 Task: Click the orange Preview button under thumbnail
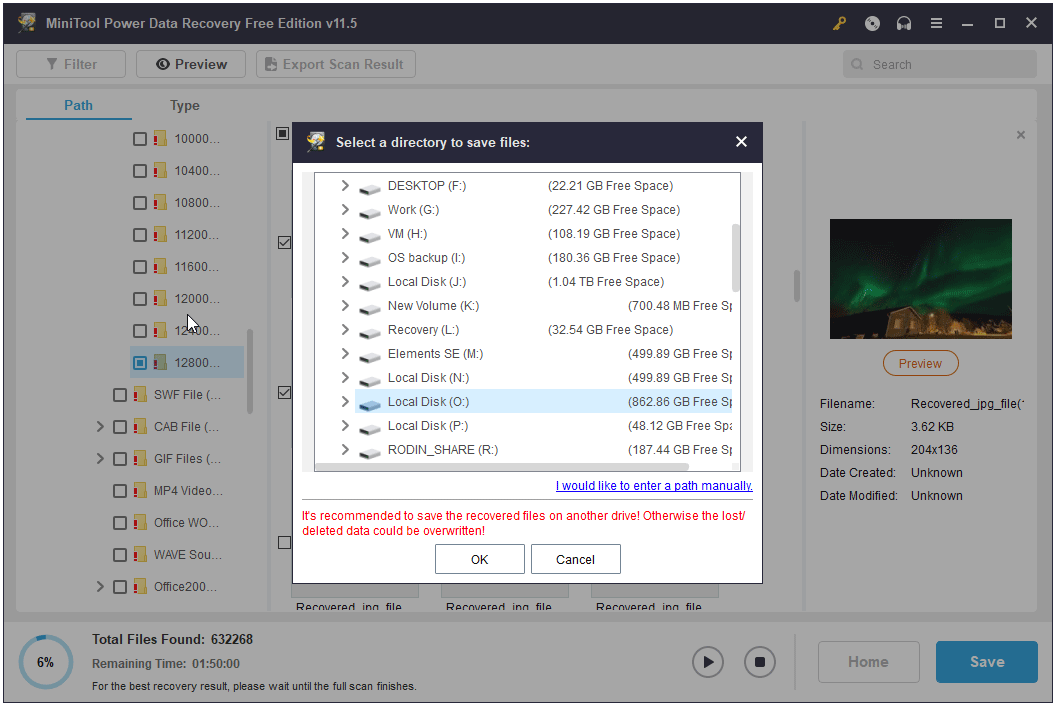click(920, 364)
